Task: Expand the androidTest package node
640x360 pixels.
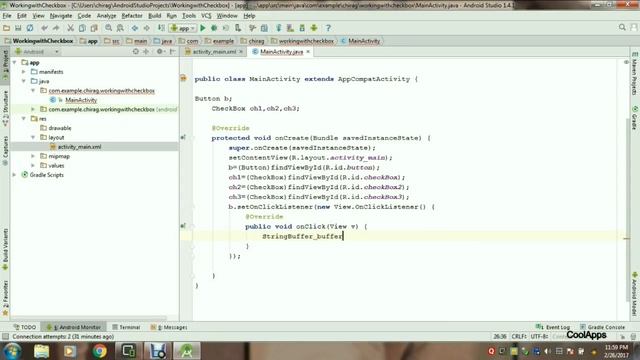Action: coord(33,109)
